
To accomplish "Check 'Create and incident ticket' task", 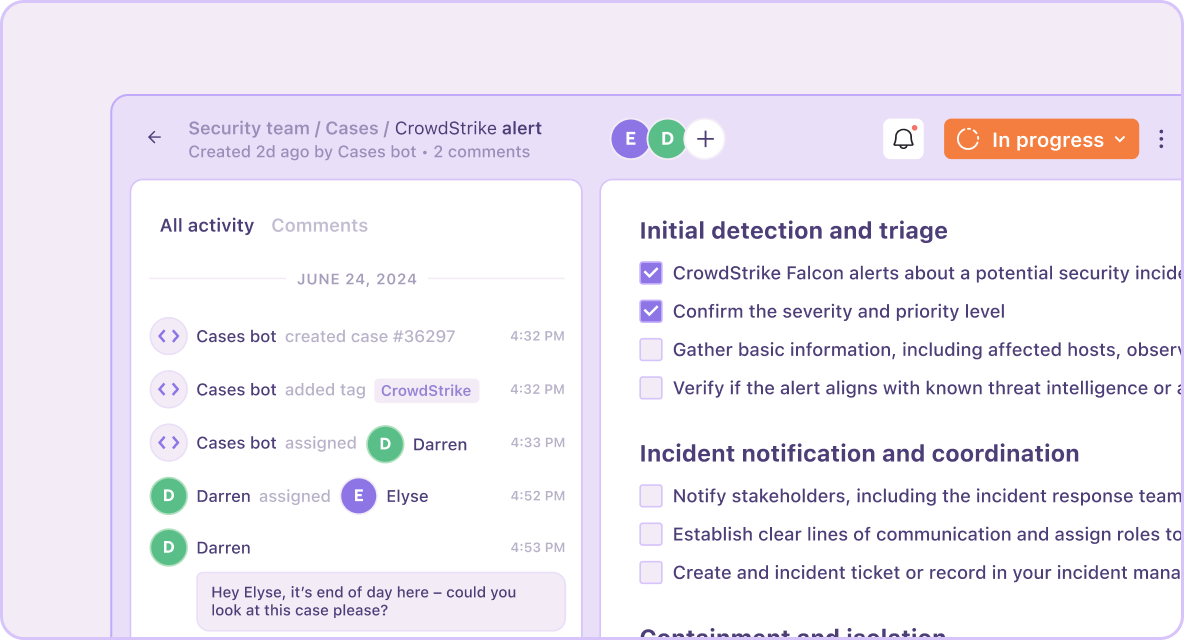I will [651, 573].
